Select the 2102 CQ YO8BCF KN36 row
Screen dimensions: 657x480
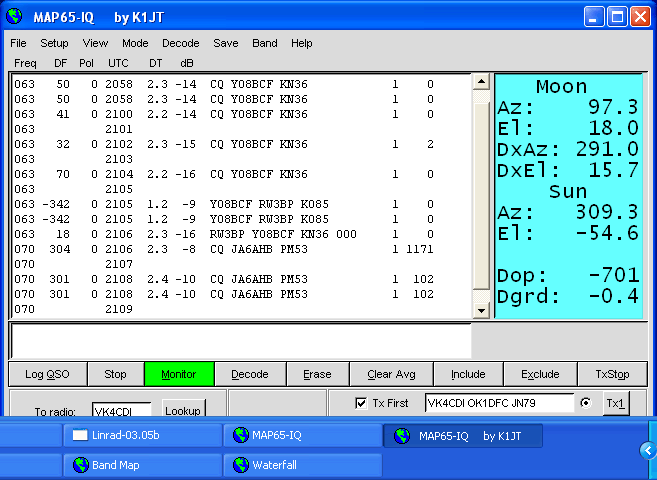[x=224, y=144]
